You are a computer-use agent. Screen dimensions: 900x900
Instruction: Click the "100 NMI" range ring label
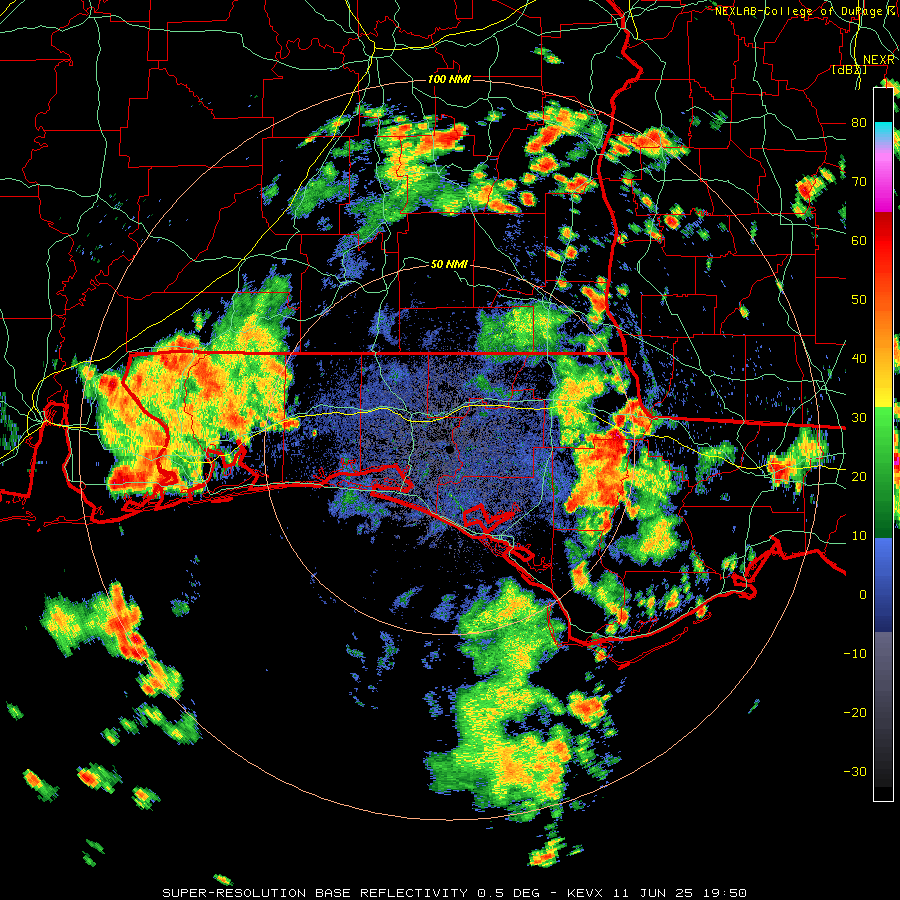449,79
